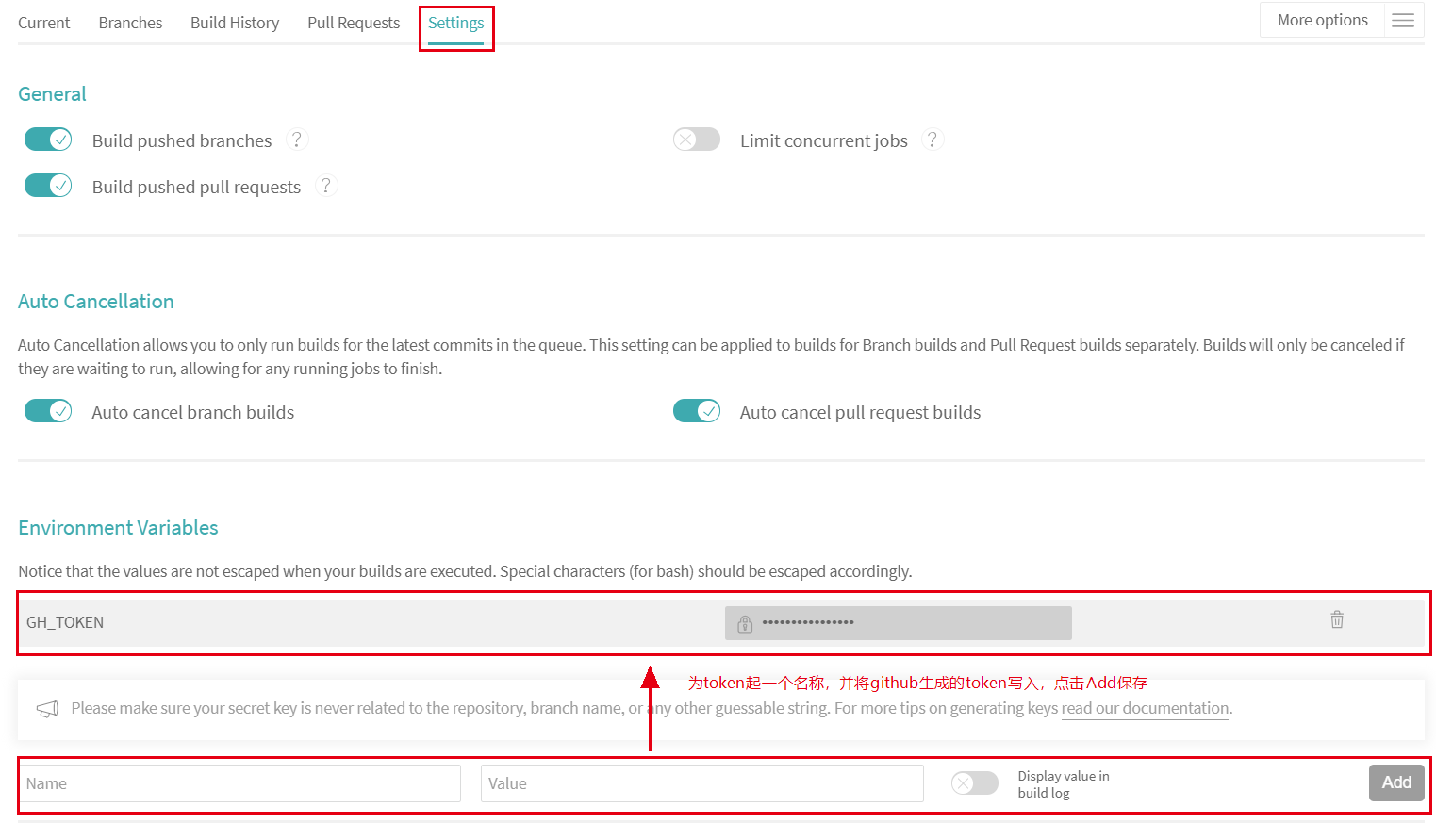This screenshot has width=1436, height=840.
Task: Delete the GH_TOKEN variable with trash icon
Action: tap(1337, 619)
